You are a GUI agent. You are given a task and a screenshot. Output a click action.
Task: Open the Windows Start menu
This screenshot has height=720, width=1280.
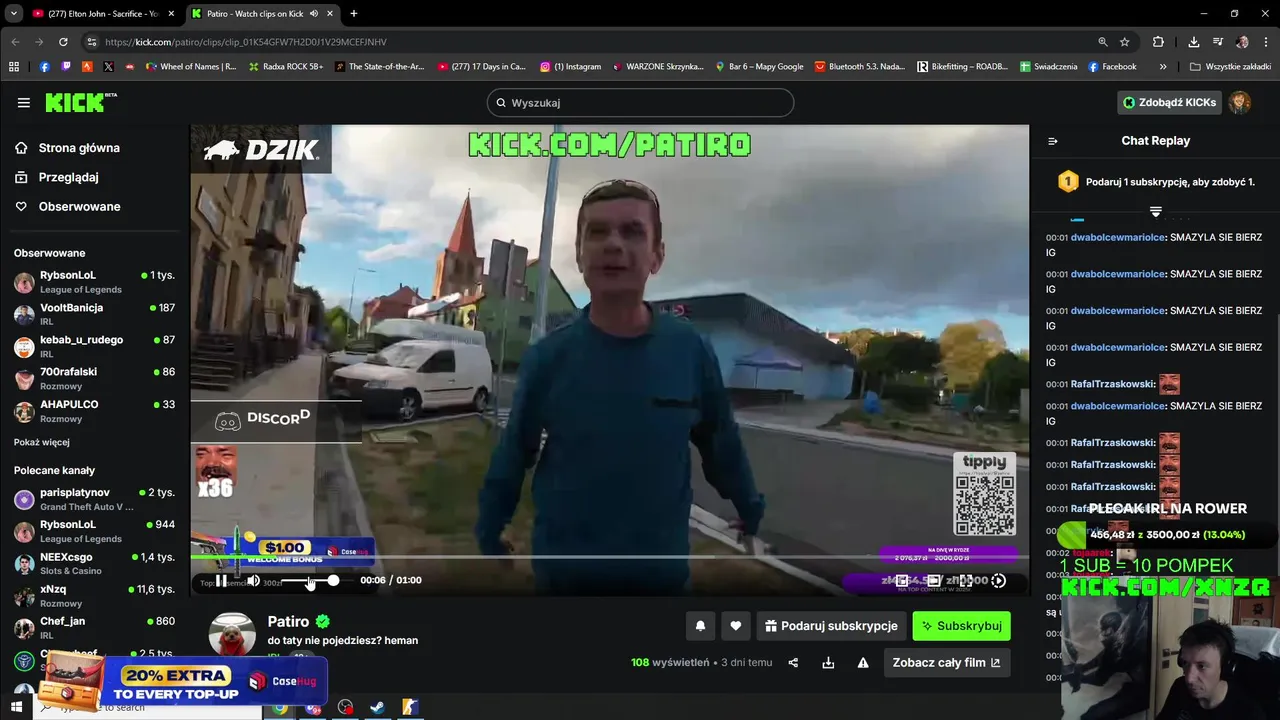(x=16, y=707)
